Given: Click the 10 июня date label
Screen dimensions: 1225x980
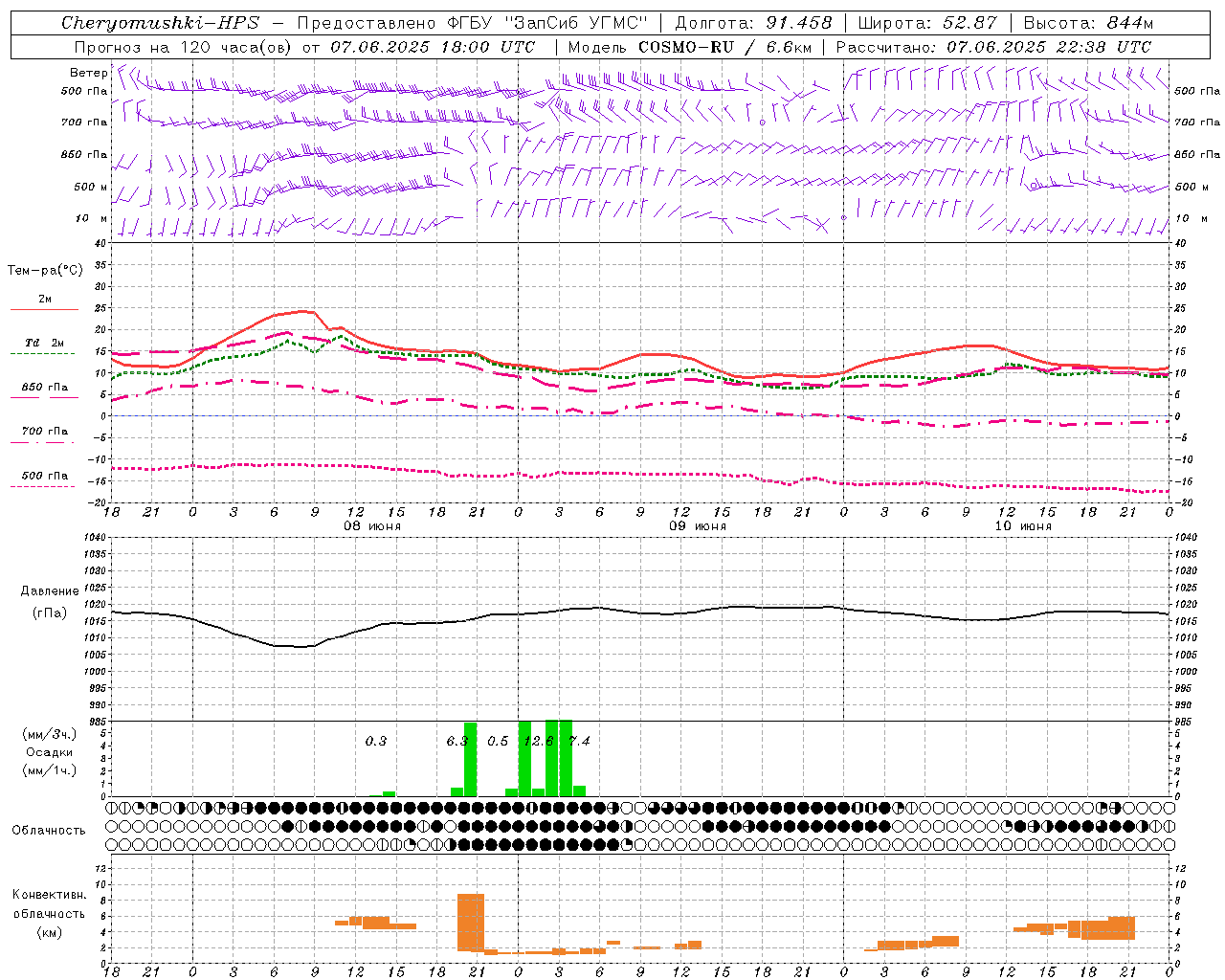Looking at the screenshot, I should tap(1023, 526).
